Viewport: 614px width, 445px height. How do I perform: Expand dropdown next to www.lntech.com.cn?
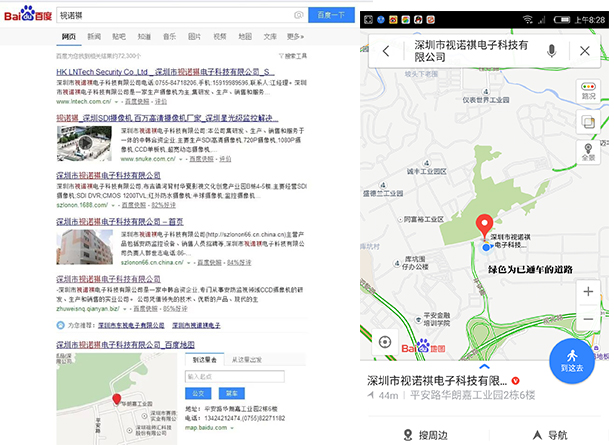click(x=116, y=102)
